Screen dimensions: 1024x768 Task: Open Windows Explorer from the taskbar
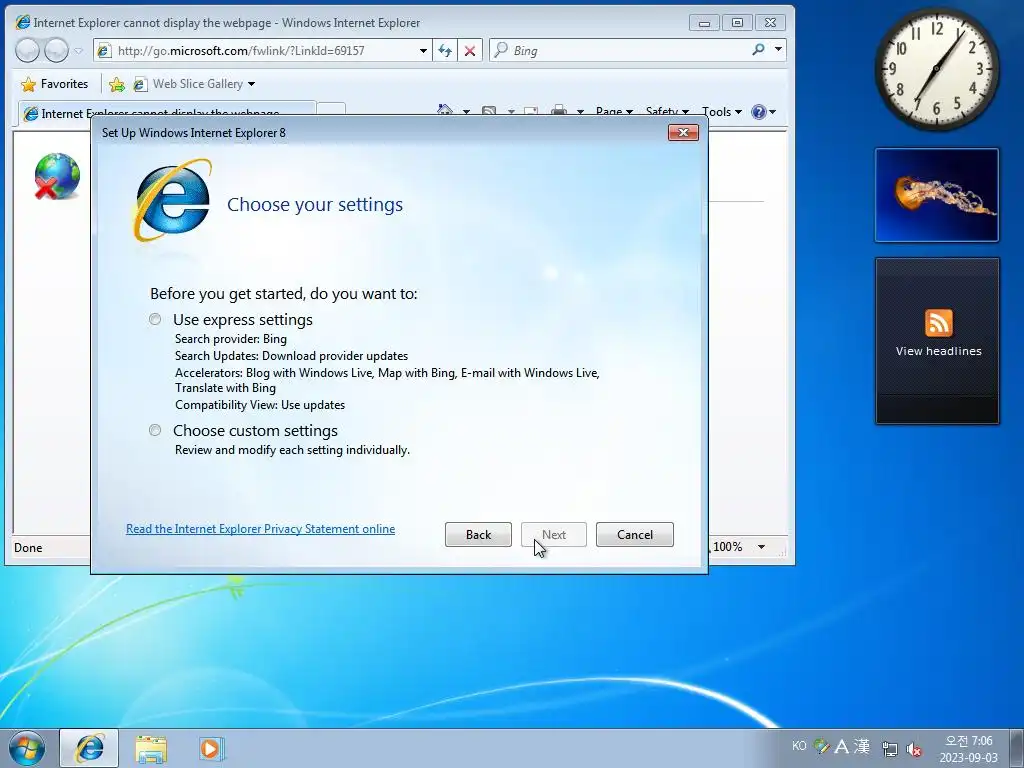151,748
